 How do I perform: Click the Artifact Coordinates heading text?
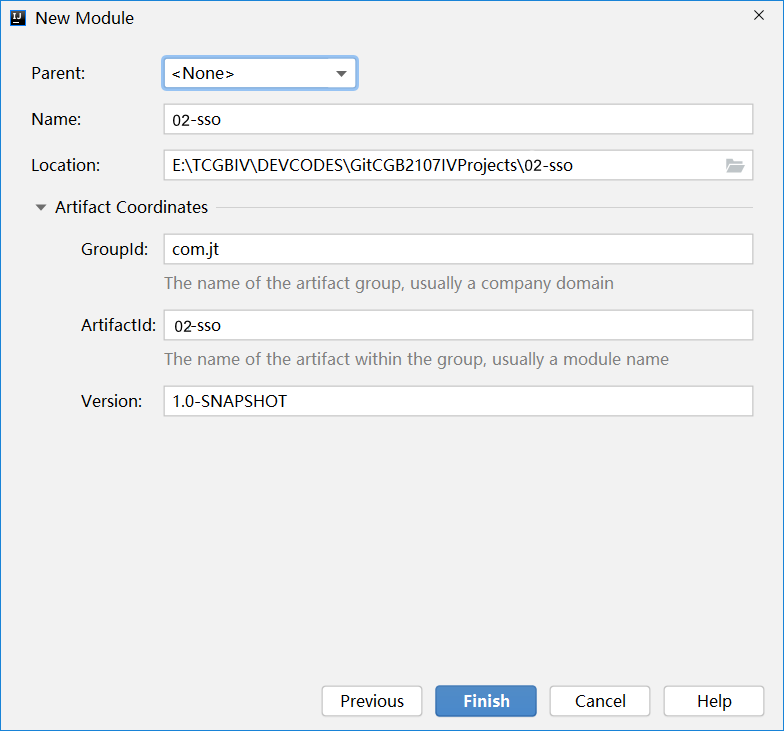pyautogui.click(x=132, y=207)
